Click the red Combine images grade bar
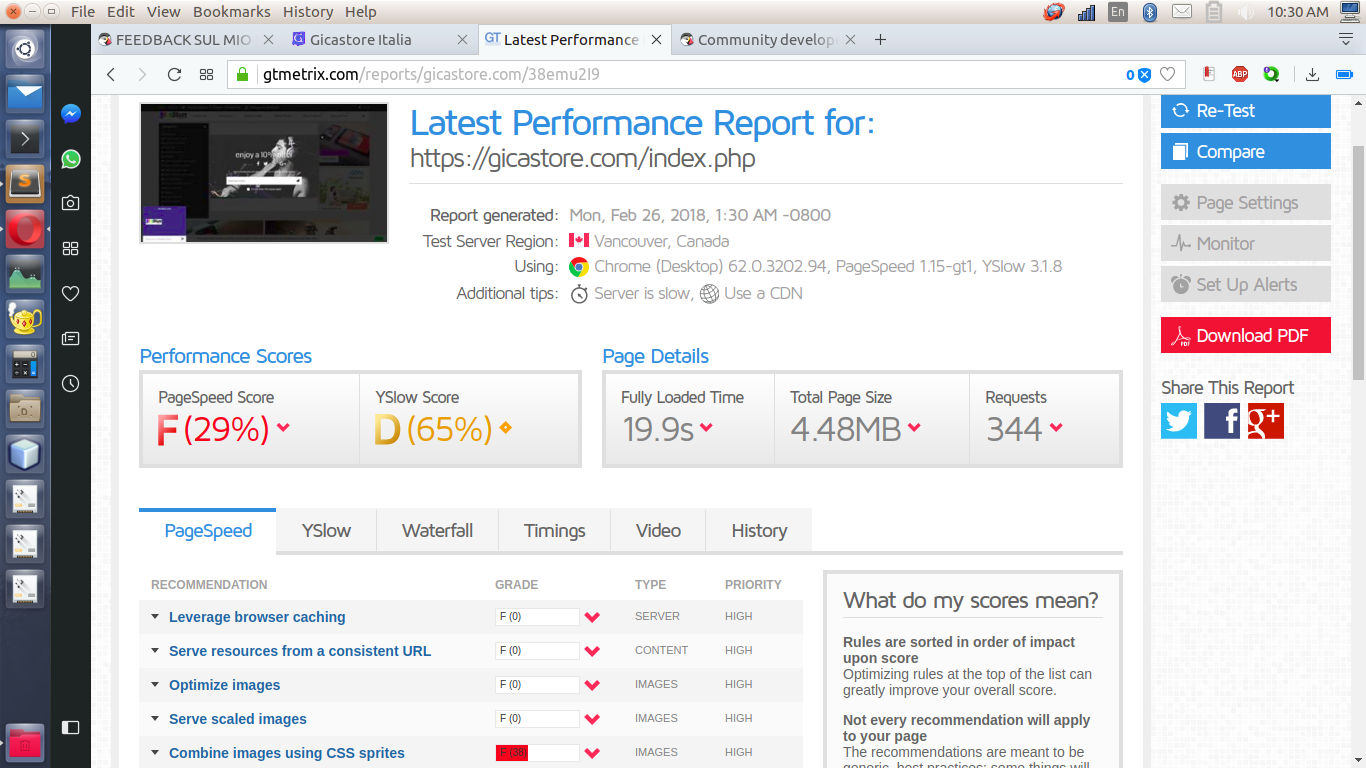1366x768 pixels. tap(537, 753)
